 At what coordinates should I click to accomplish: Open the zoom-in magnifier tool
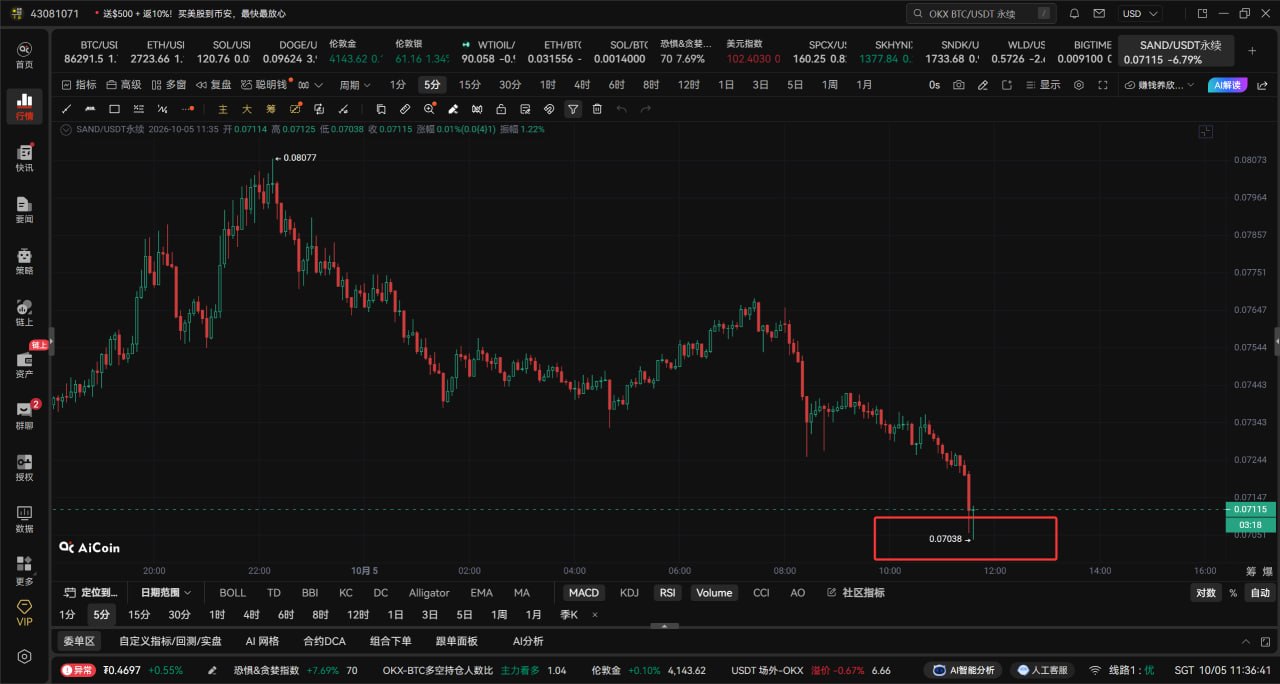[429, 109]
